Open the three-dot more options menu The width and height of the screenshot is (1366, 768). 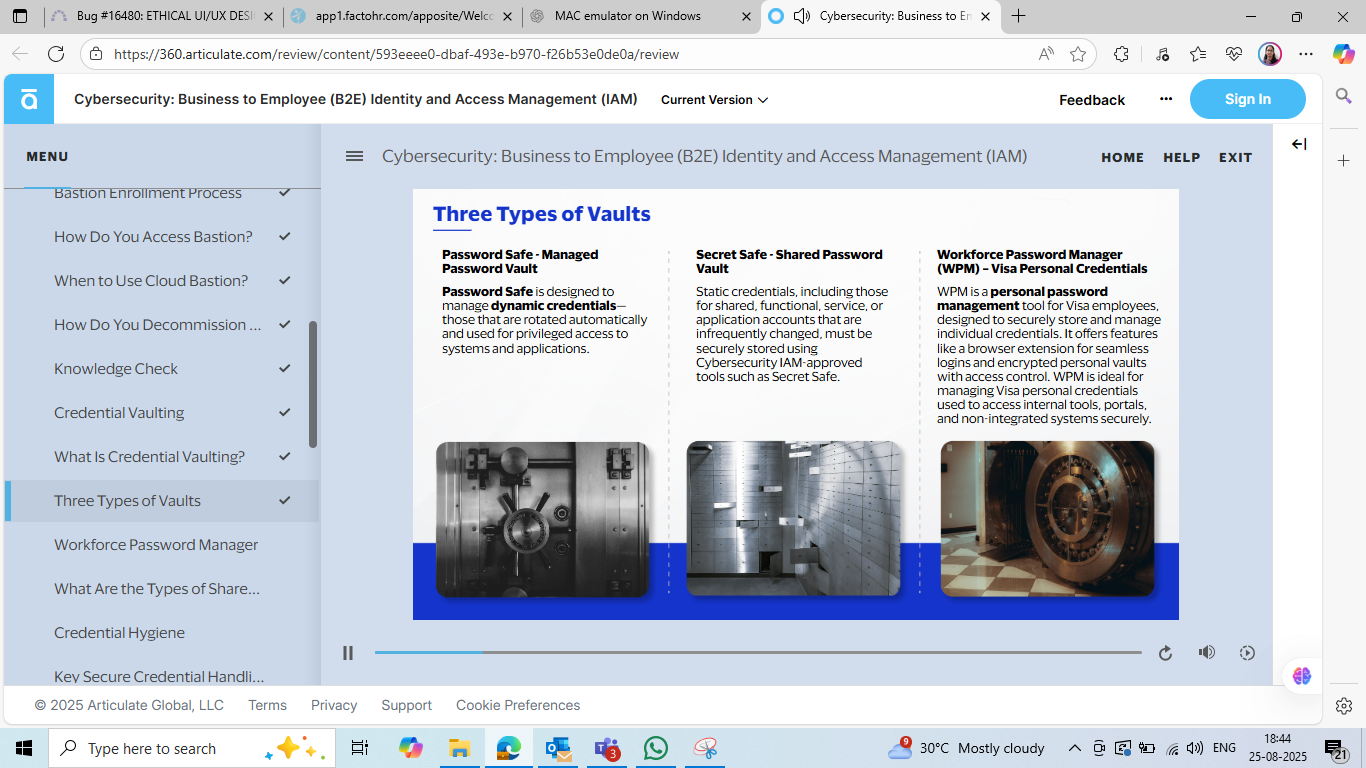(x=1166, y=99)
